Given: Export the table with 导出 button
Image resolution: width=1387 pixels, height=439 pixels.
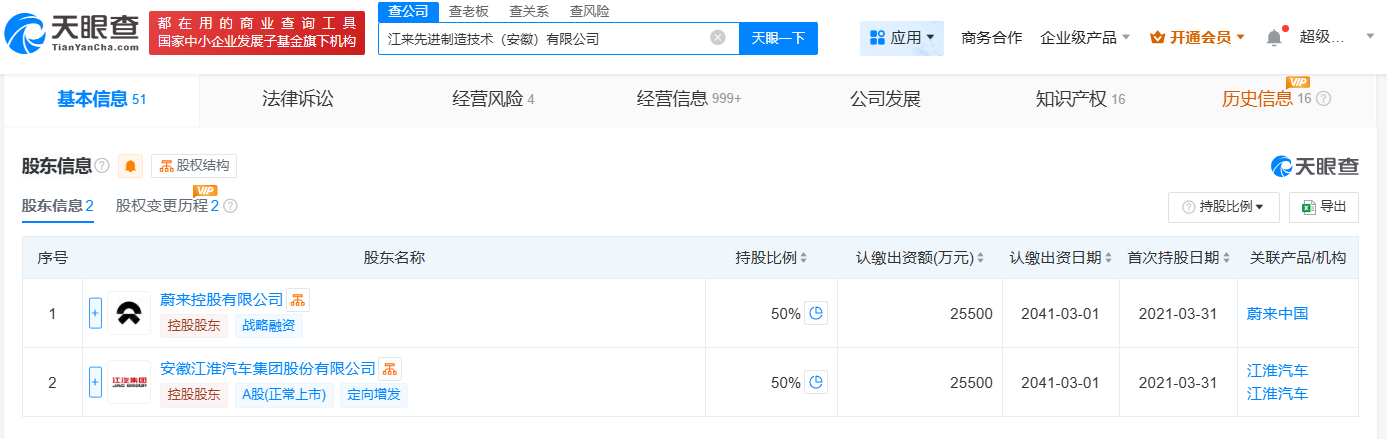Looking at the screenshot, I should click(1323, 207).
